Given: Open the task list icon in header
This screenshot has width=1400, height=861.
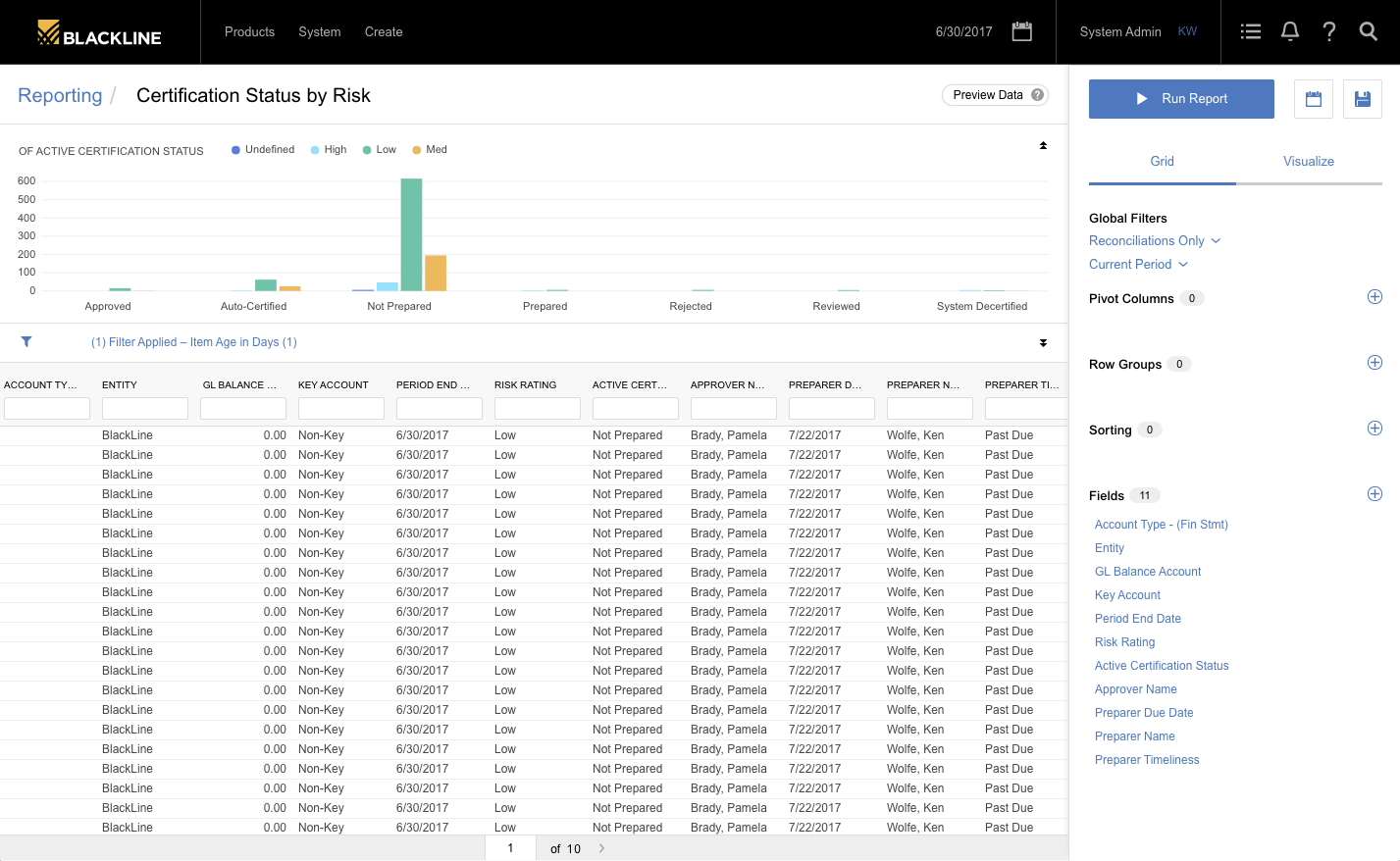Looking at the screenshot, I should (x=1251, y=31).
